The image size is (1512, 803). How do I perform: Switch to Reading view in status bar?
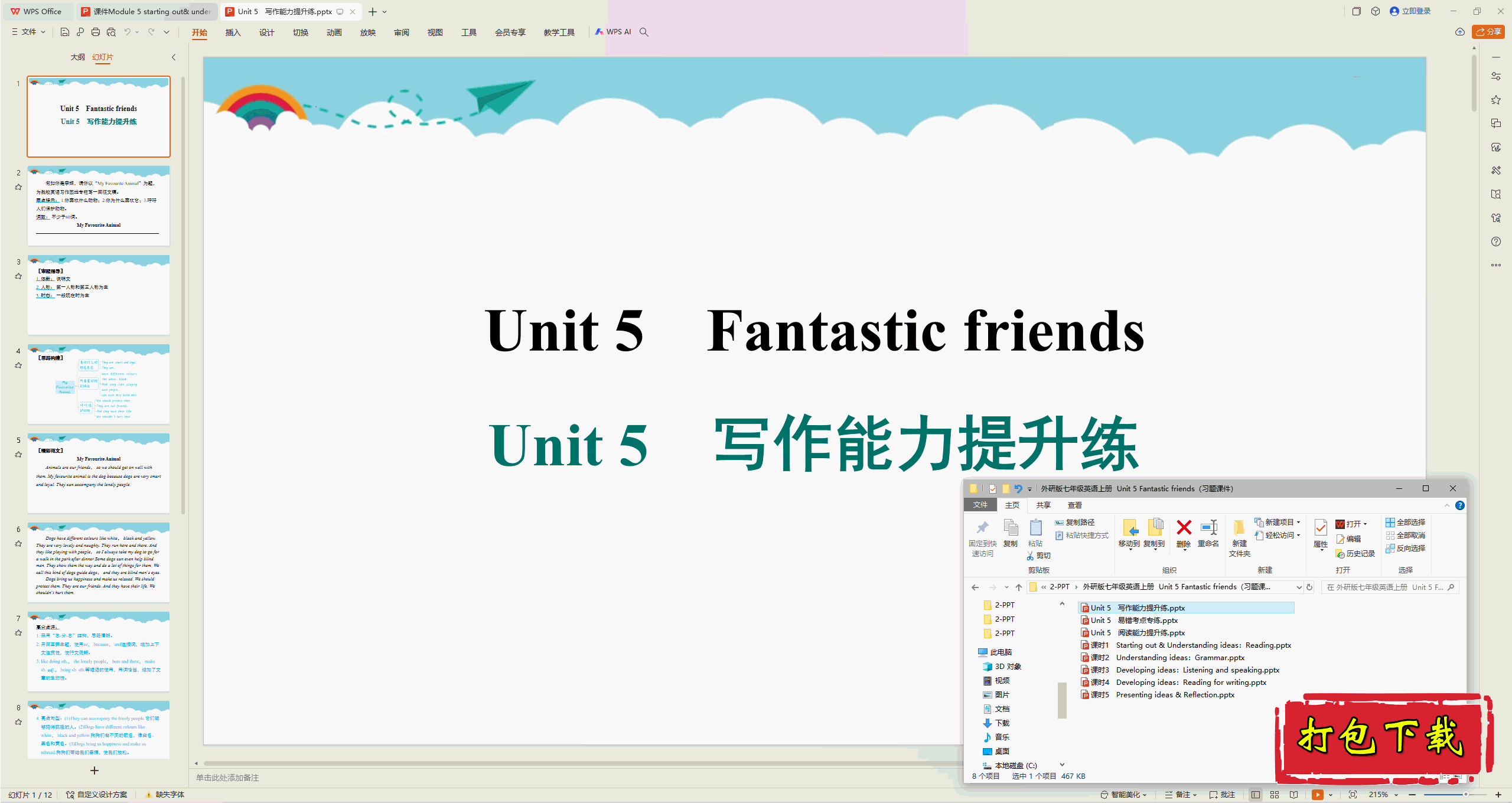click(x=1293, y=795)
